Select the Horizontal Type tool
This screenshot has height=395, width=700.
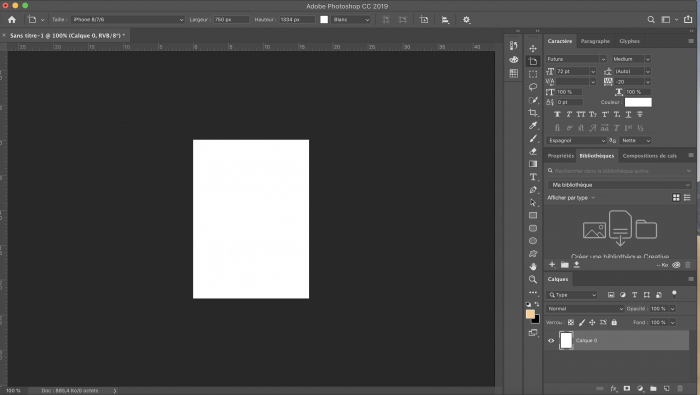(533, 177)
